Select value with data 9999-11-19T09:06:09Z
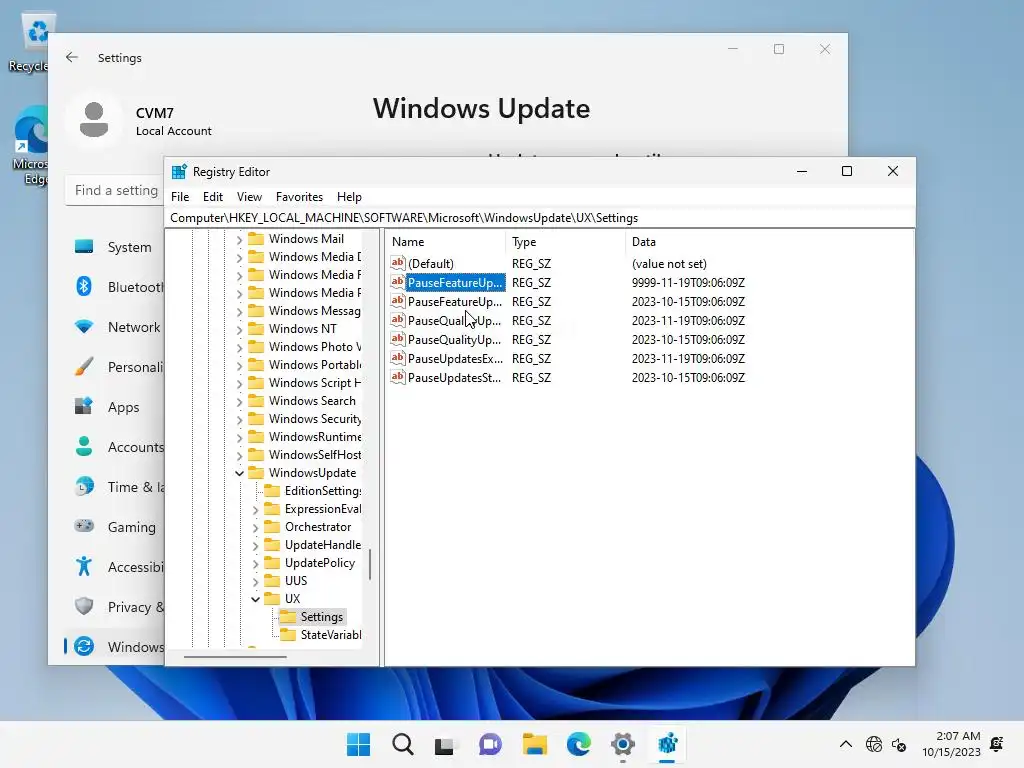The height and width of the screenshot is (768, 1024). click(x=455, y=283)
